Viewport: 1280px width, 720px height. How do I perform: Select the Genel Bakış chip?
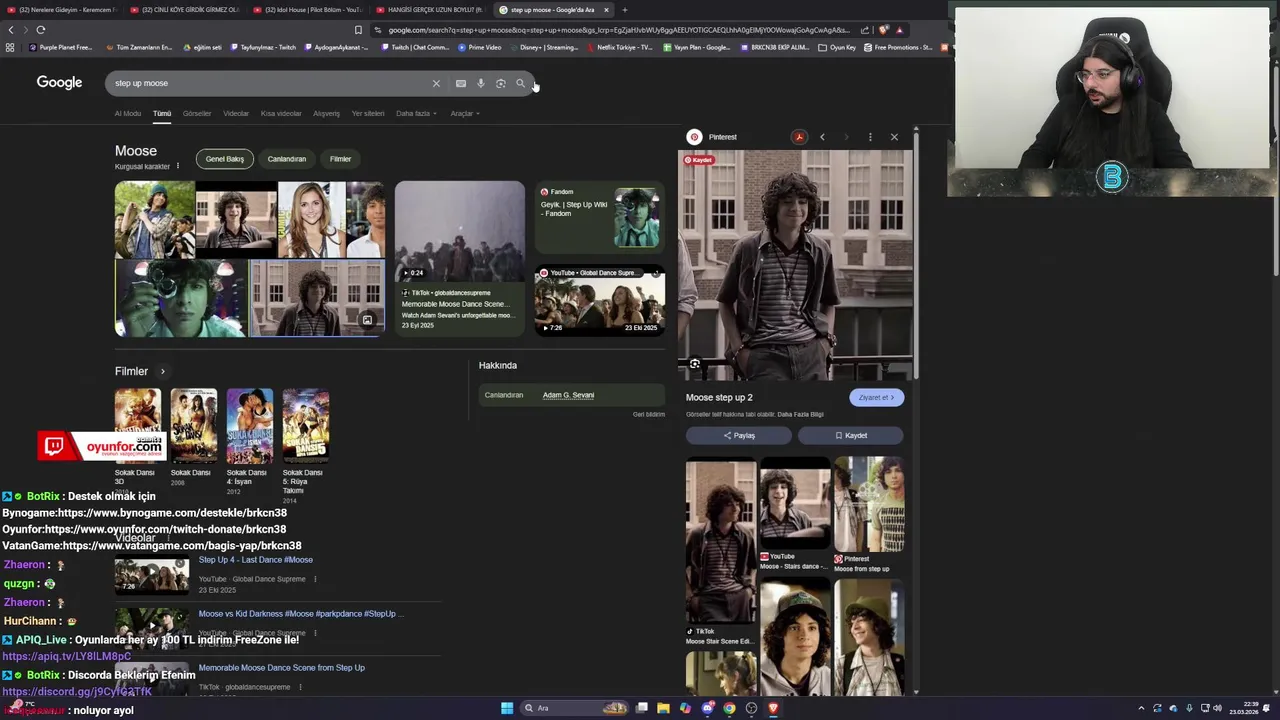point(225,159)
